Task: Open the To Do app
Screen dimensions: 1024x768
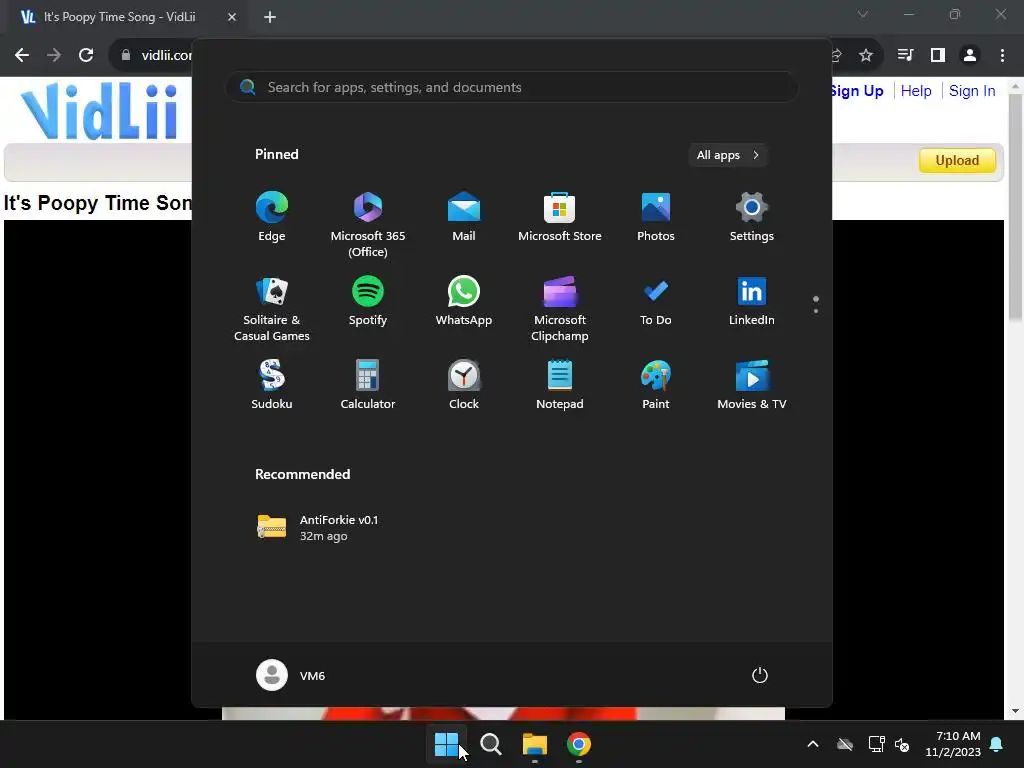Action: (656, 302)
